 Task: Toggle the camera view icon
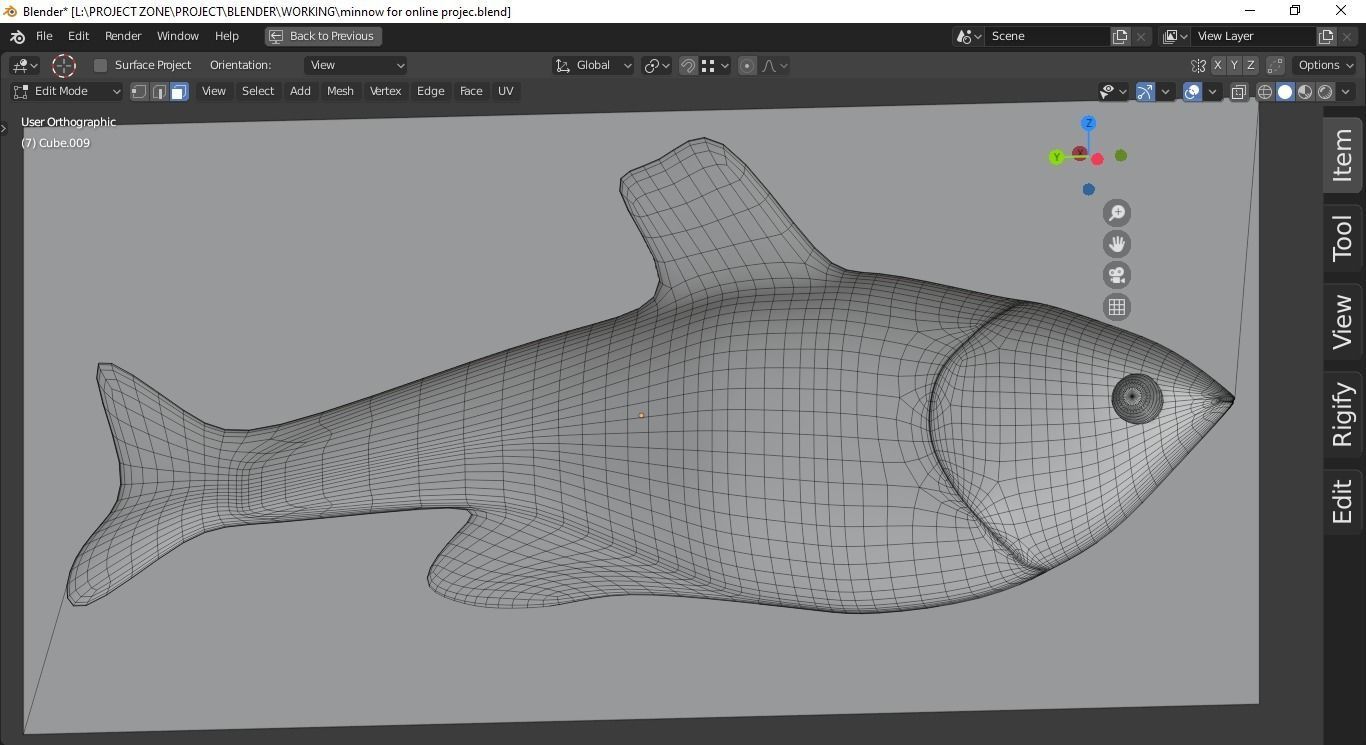(x=1117, y=275)
